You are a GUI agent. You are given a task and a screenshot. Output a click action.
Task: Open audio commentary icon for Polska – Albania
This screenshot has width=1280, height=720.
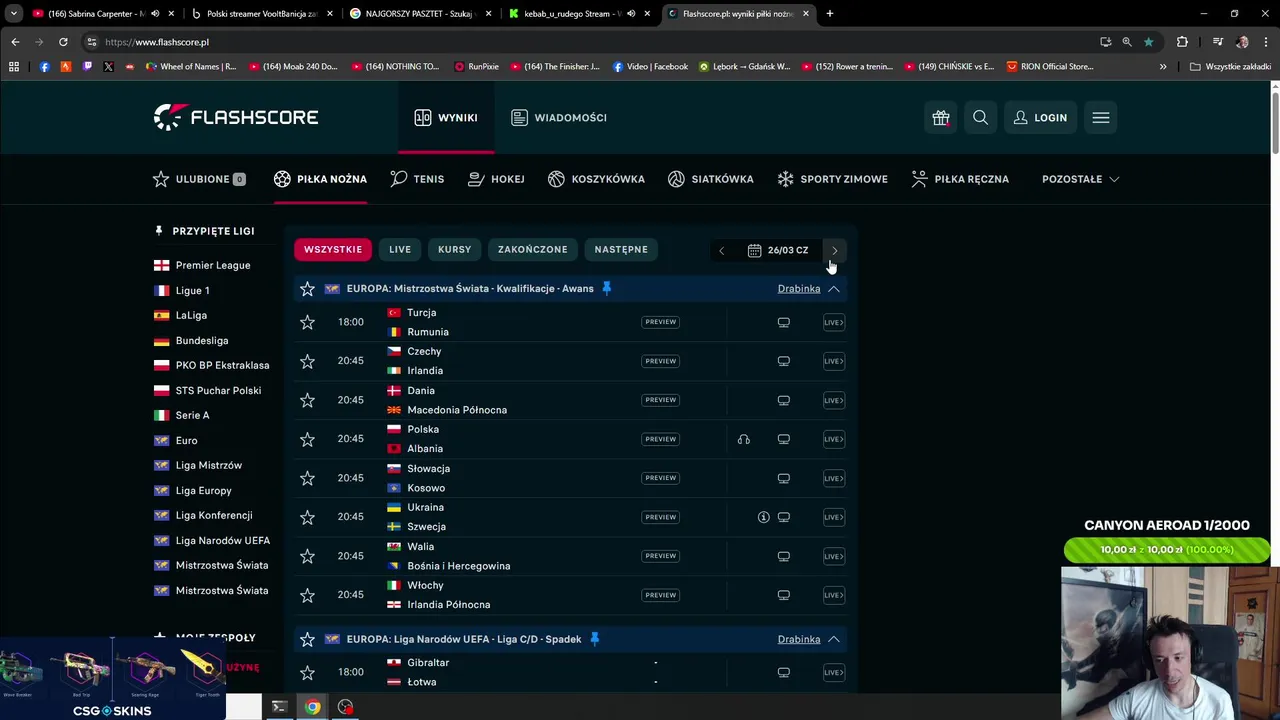743,439
